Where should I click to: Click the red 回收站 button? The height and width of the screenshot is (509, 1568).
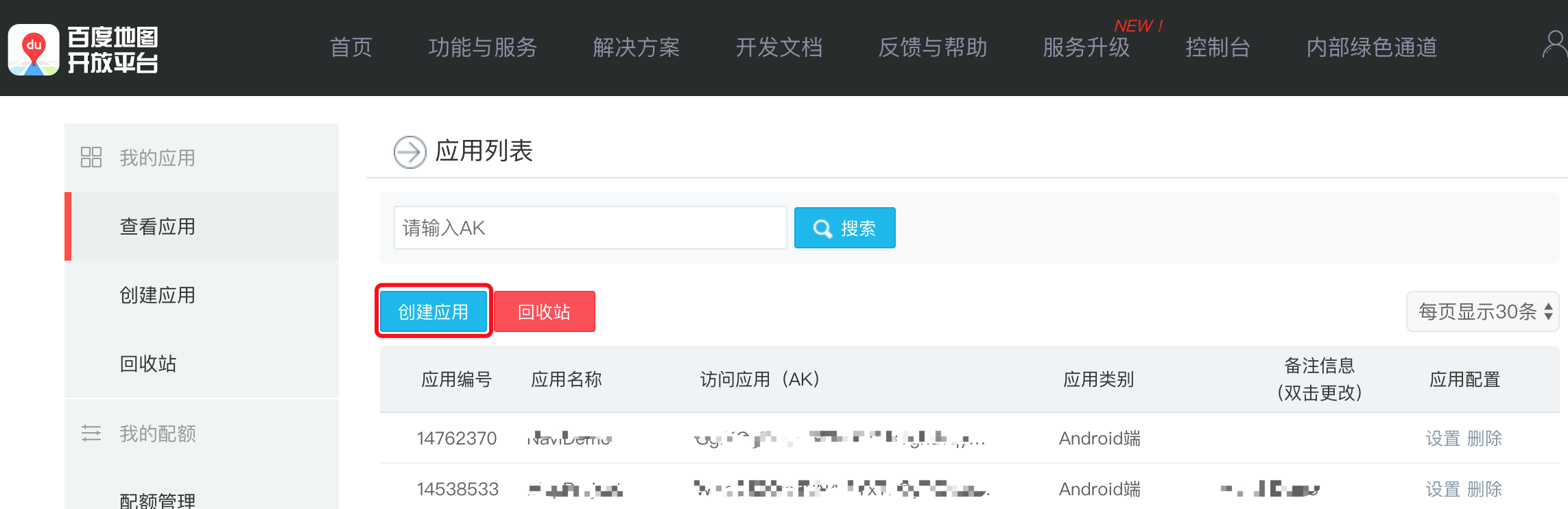tap(544, 311)
